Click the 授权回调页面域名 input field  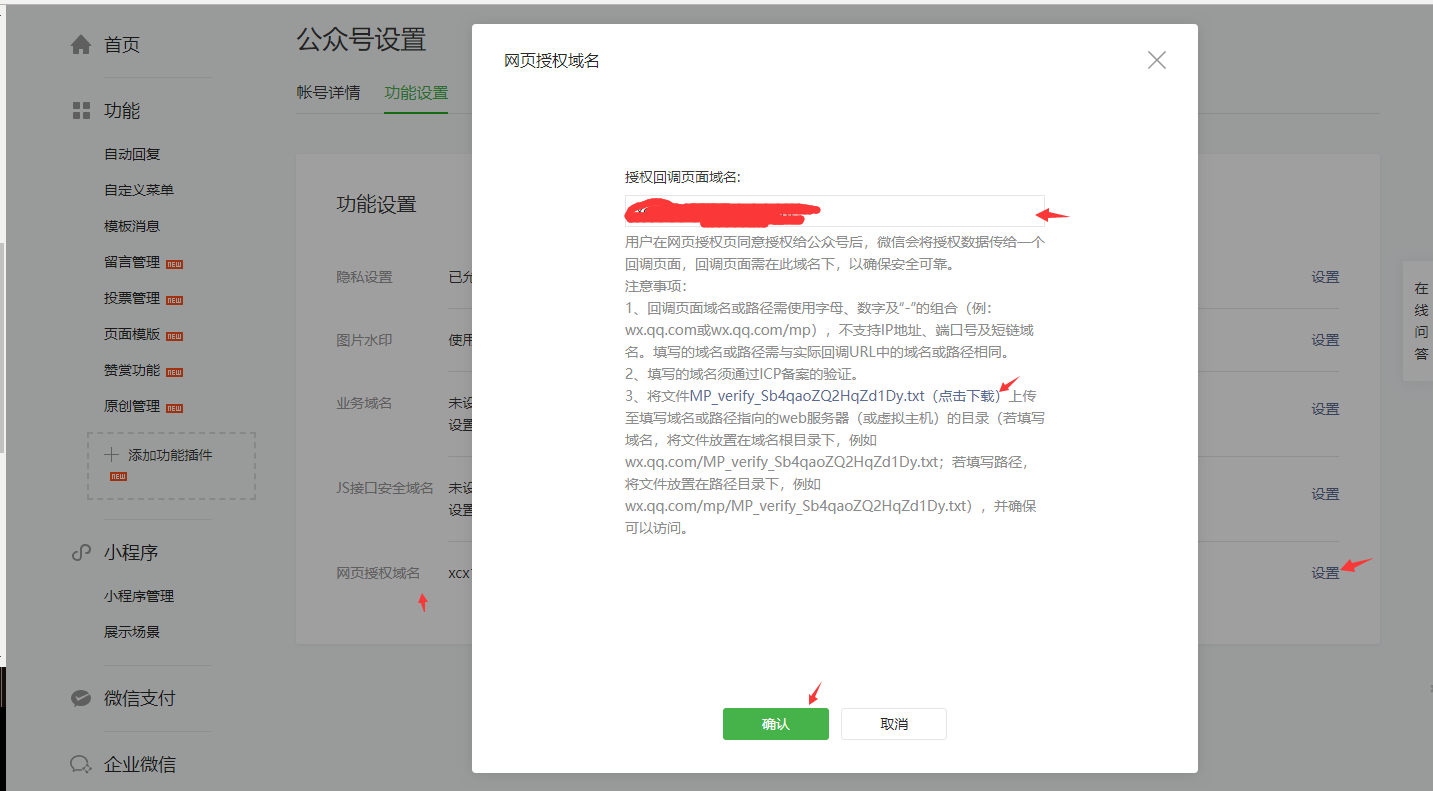[x=835, y=211]
